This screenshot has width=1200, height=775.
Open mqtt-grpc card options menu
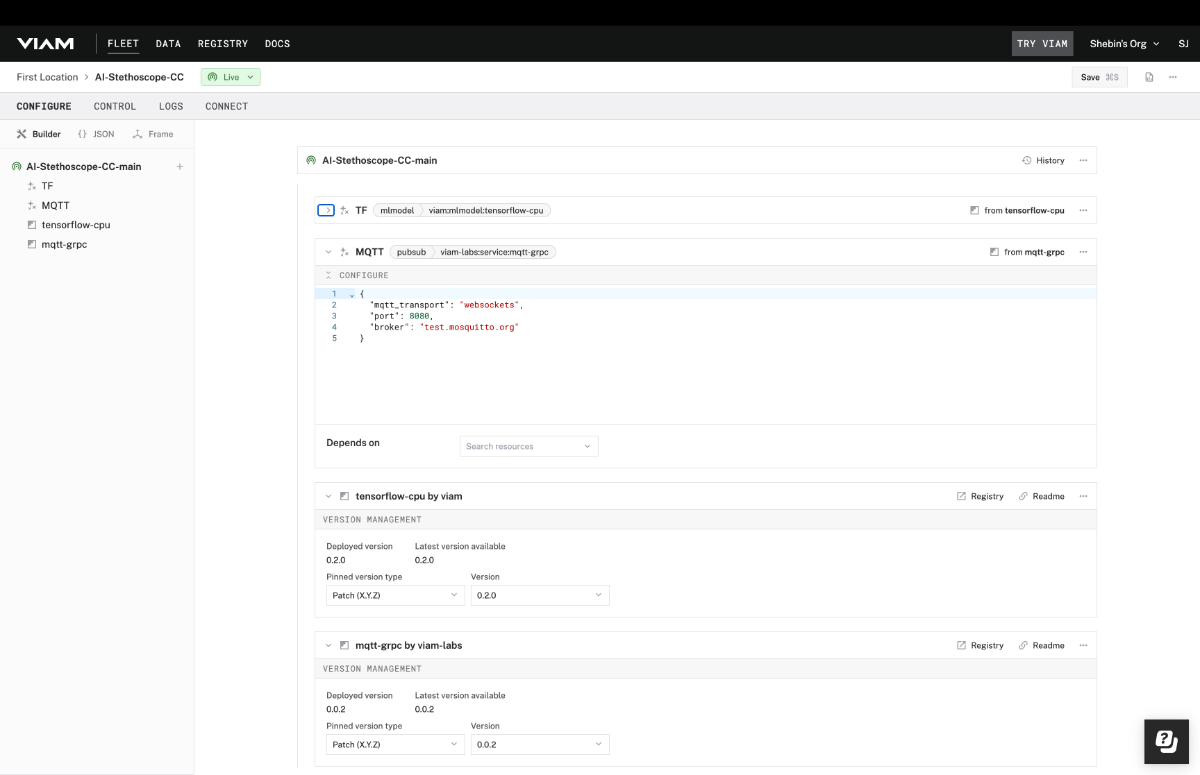pyautogui.click(x=1083, y=645)
